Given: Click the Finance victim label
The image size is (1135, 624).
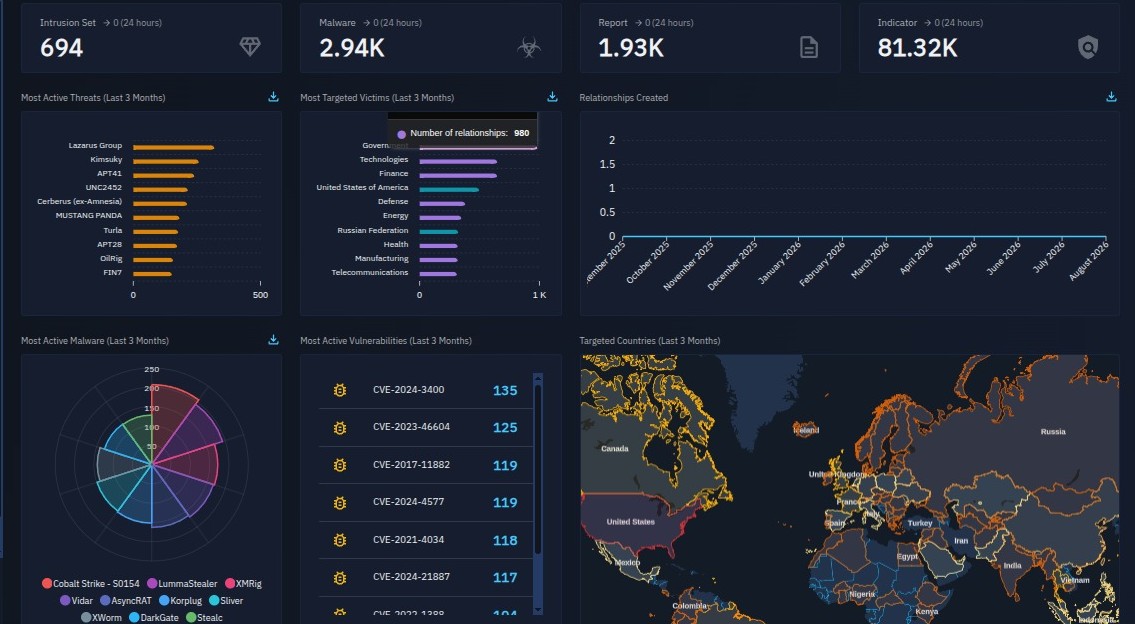Looking at the screenshot, I should click(x=394, y=174).
